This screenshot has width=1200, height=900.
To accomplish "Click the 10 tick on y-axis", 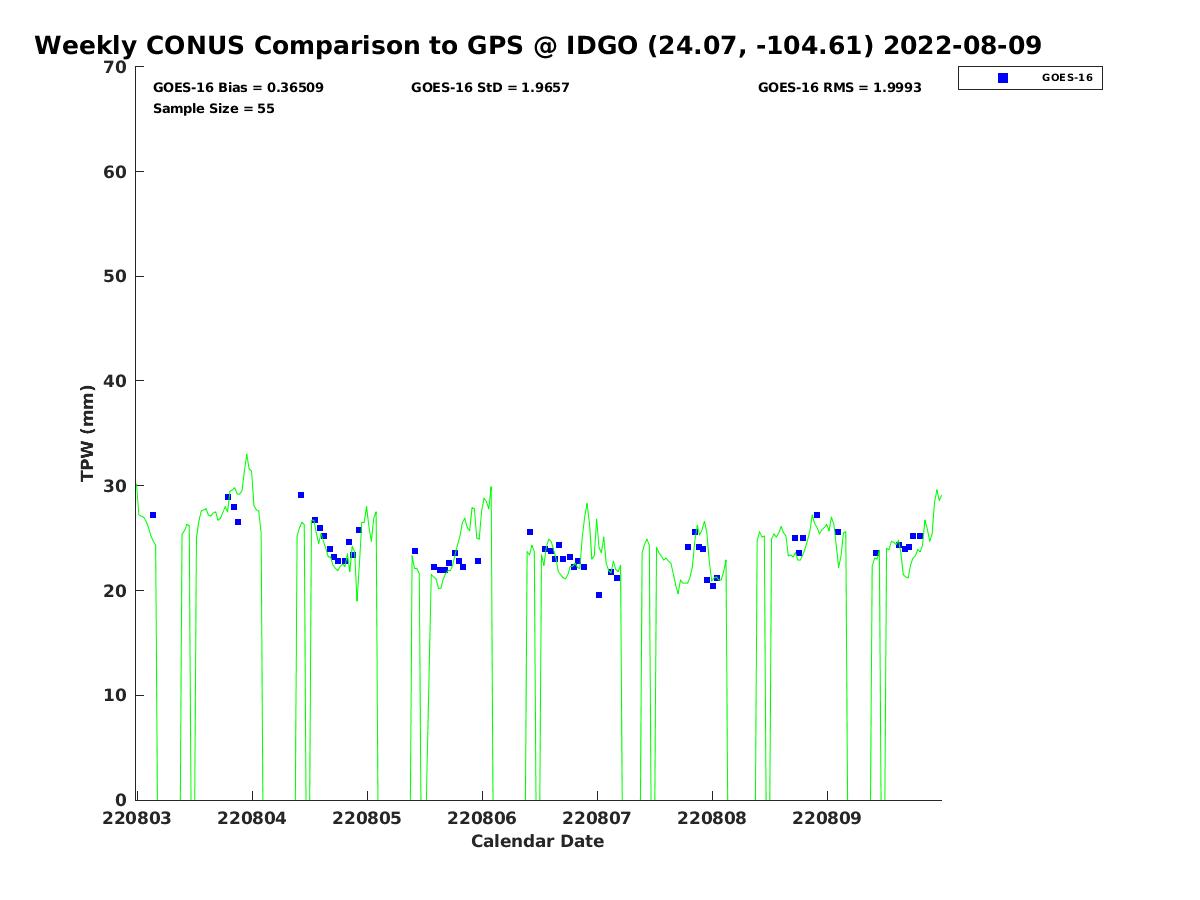I will [116, 696].
